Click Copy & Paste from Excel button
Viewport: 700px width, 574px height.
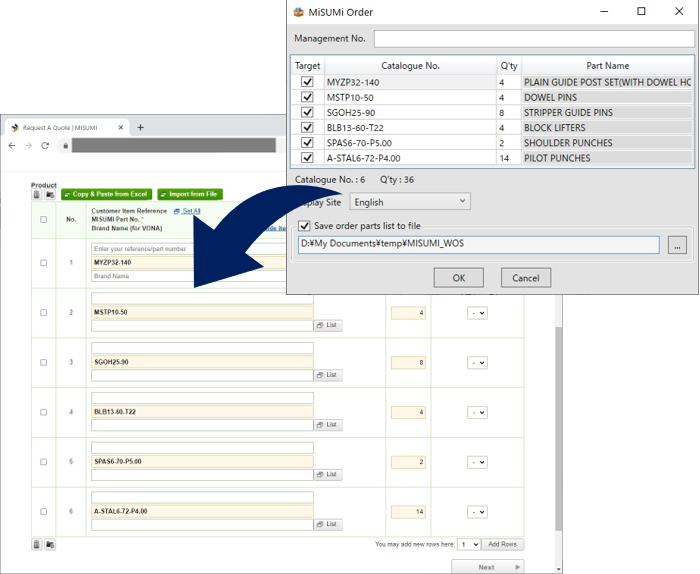[107, 194]
